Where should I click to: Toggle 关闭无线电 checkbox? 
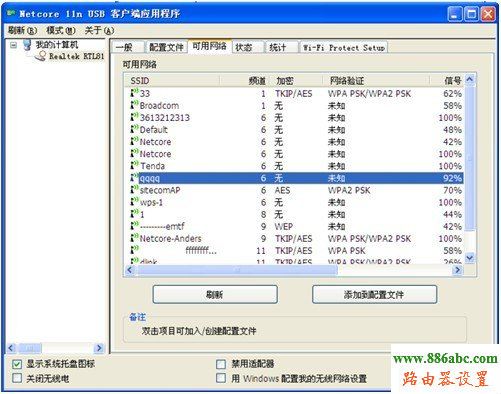pos(17,378)
